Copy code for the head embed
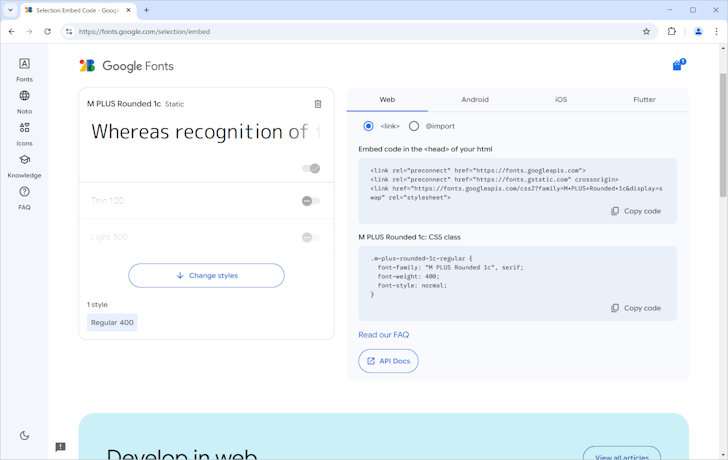 coord(636,211)
